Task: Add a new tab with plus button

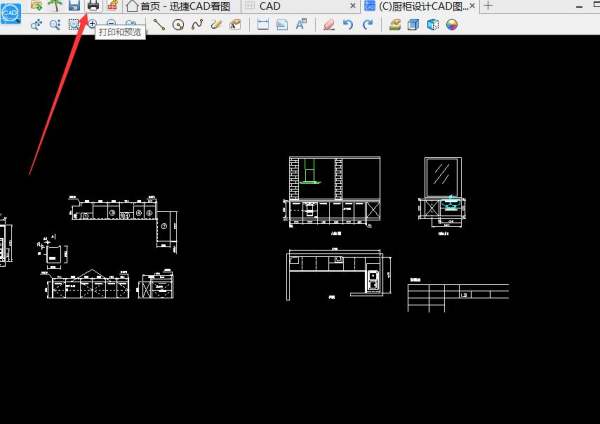Action: (489, 6)
